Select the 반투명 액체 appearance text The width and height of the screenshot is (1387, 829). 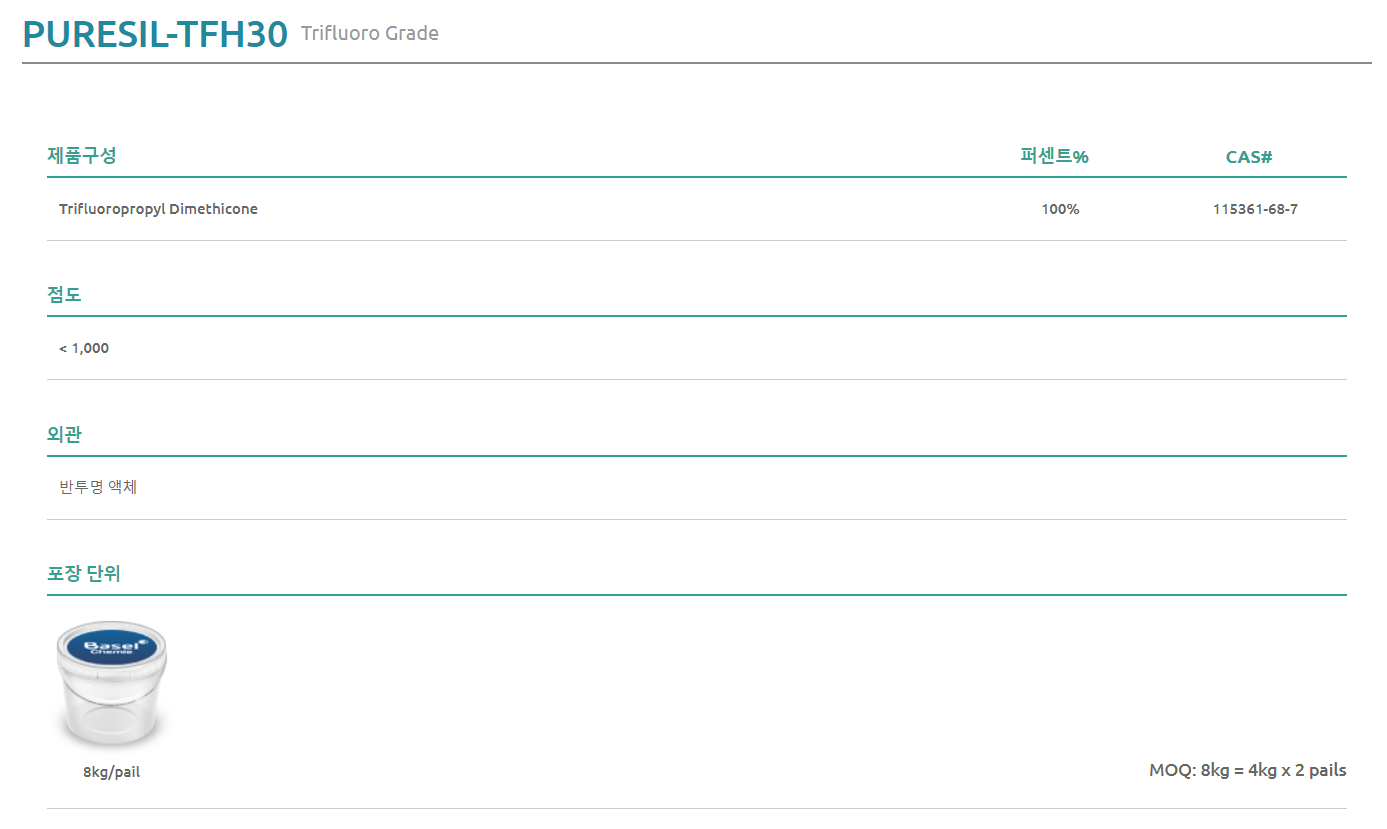(x=98, y=488)
